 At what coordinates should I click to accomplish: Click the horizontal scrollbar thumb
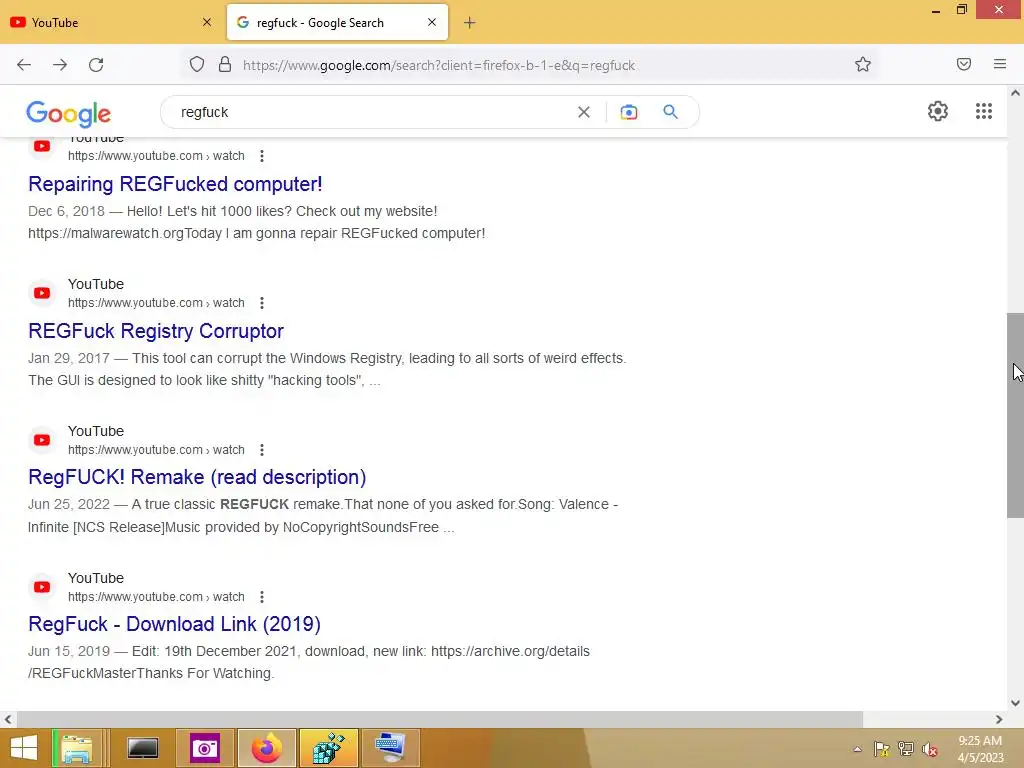pos(440,719)
